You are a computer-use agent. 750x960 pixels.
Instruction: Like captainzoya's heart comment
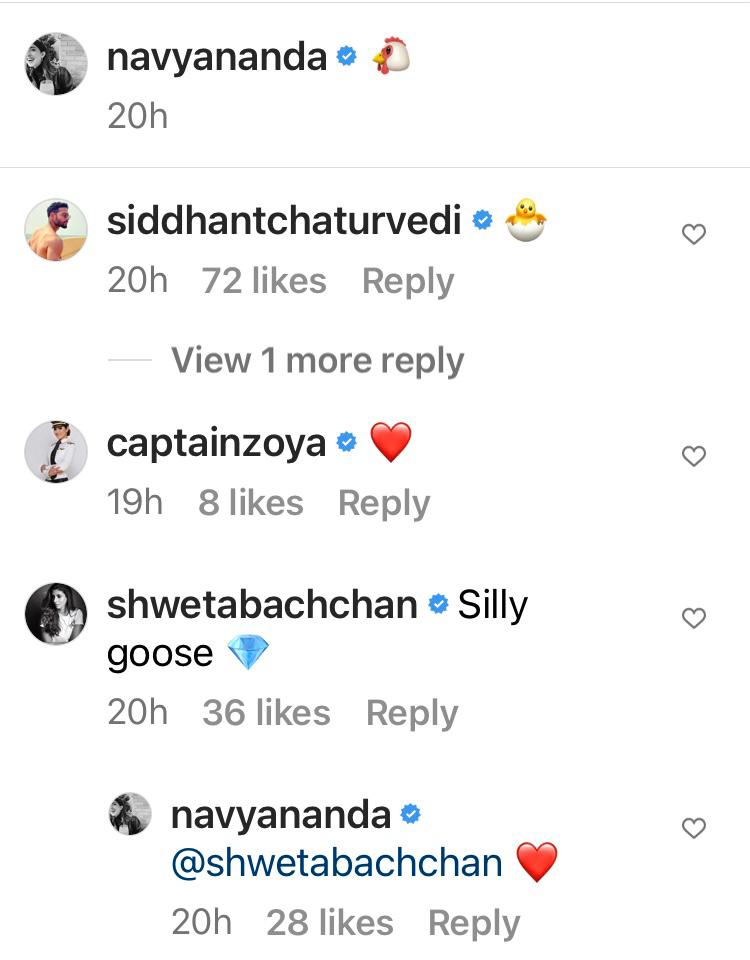pyautogui.click(x=693, y=456)
